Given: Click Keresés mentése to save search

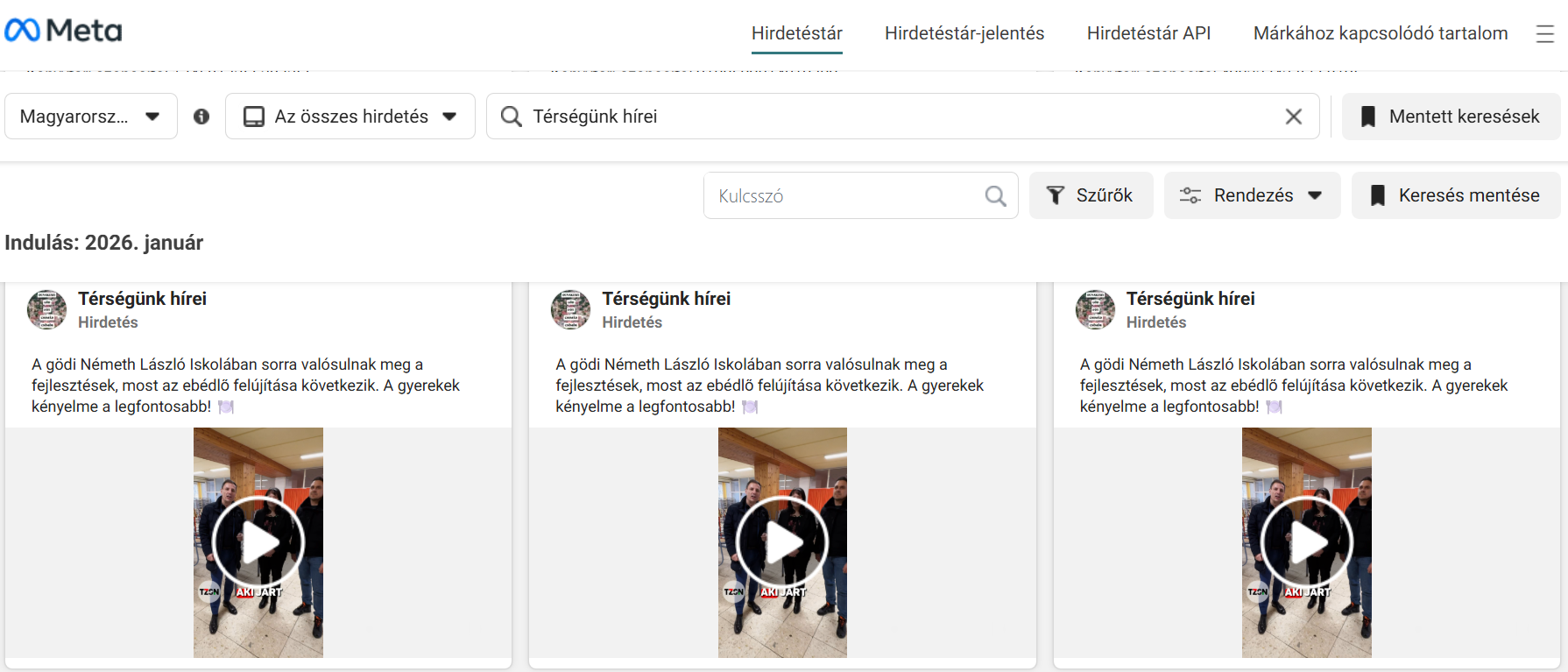Looking at the screenshot, I should [1455, 195].
